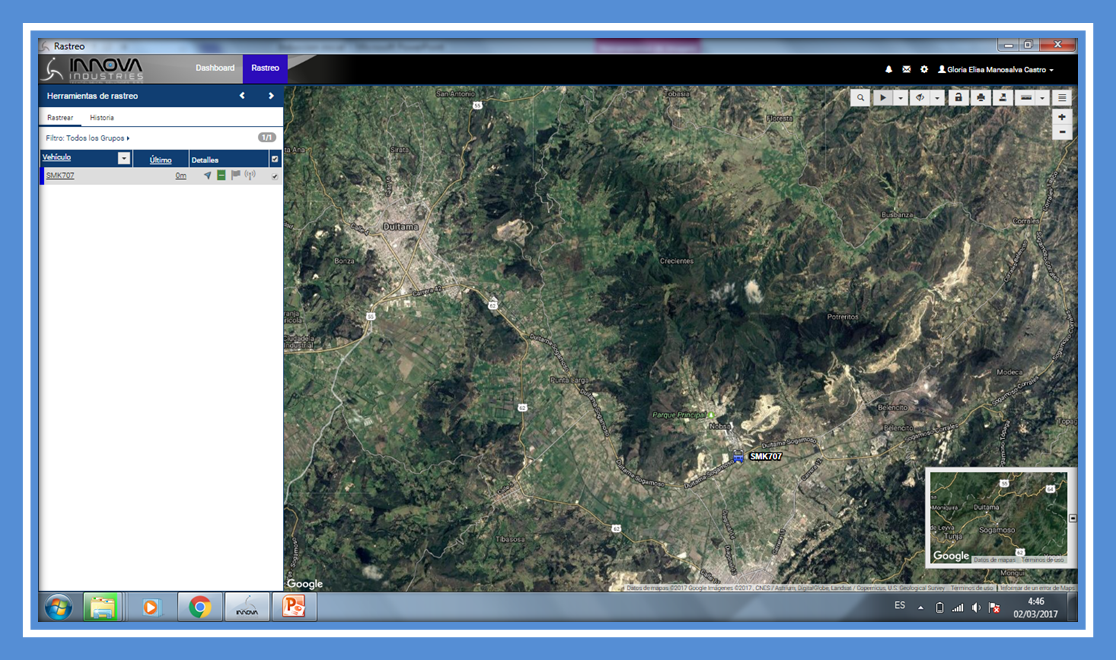Uncheck the SMK707 row checkbox

pyautogui.click(x=275, y=176)
